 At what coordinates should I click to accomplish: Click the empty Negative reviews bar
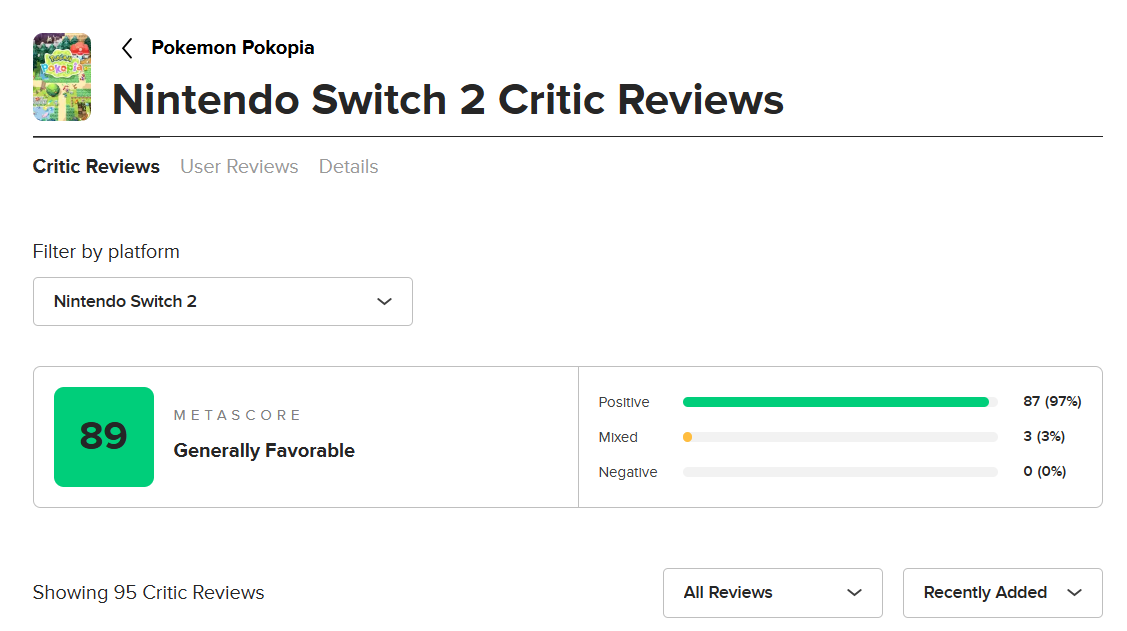pos(840,472)
